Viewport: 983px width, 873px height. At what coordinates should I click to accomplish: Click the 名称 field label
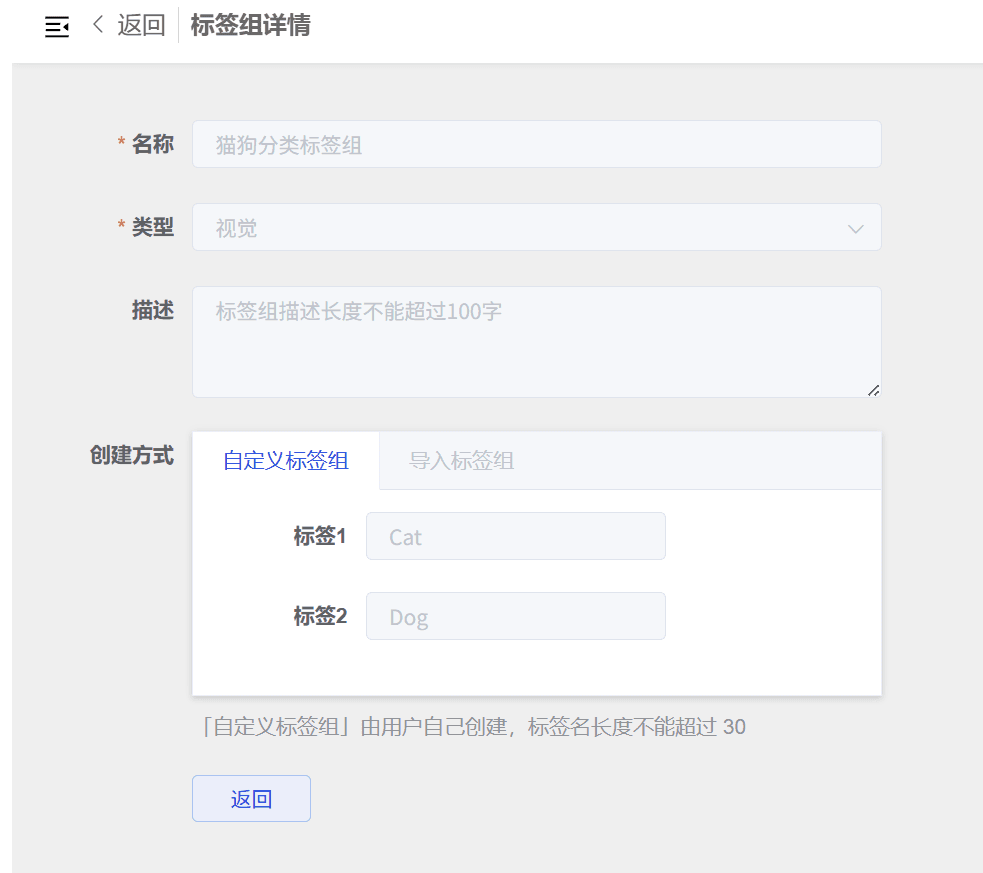pyautogui.click(x=153, y=145)
